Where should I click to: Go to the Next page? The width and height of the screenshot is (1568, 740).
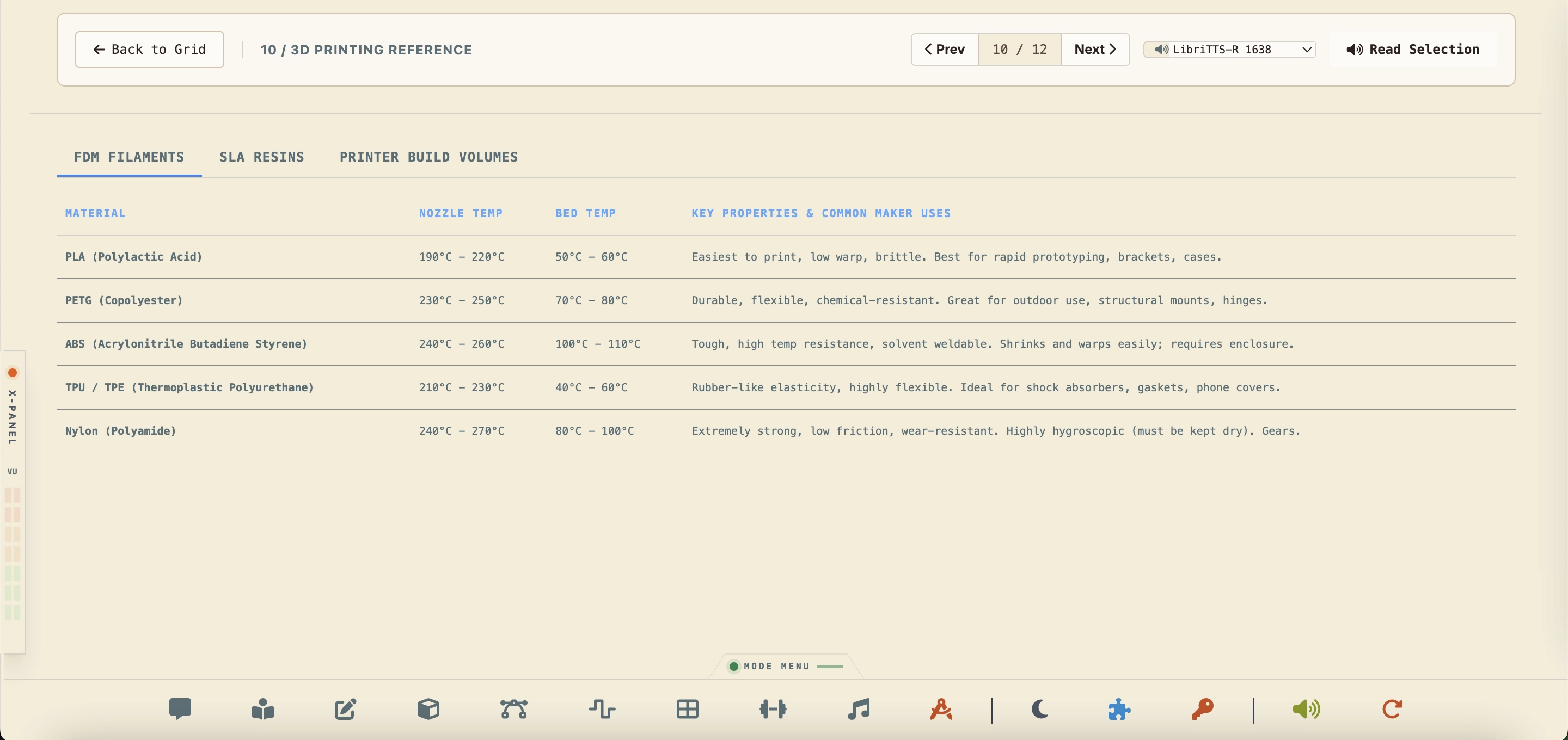point(1095,50)
